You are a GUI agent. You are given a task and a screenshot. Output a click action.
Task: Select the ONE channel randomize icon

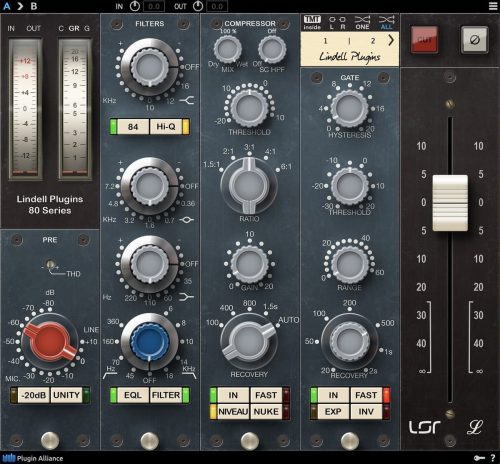pos(362,22)
